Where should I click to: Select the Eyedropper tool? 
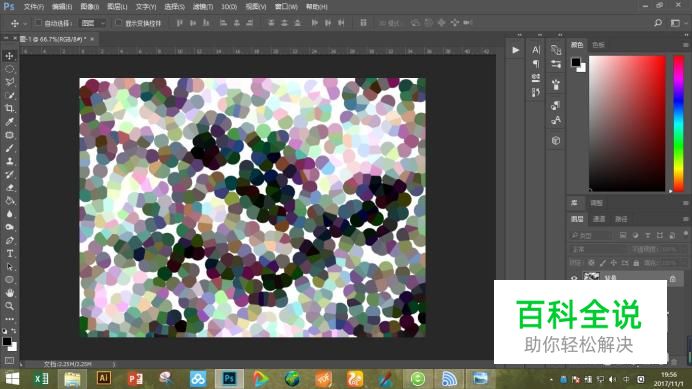coord(9,122)
